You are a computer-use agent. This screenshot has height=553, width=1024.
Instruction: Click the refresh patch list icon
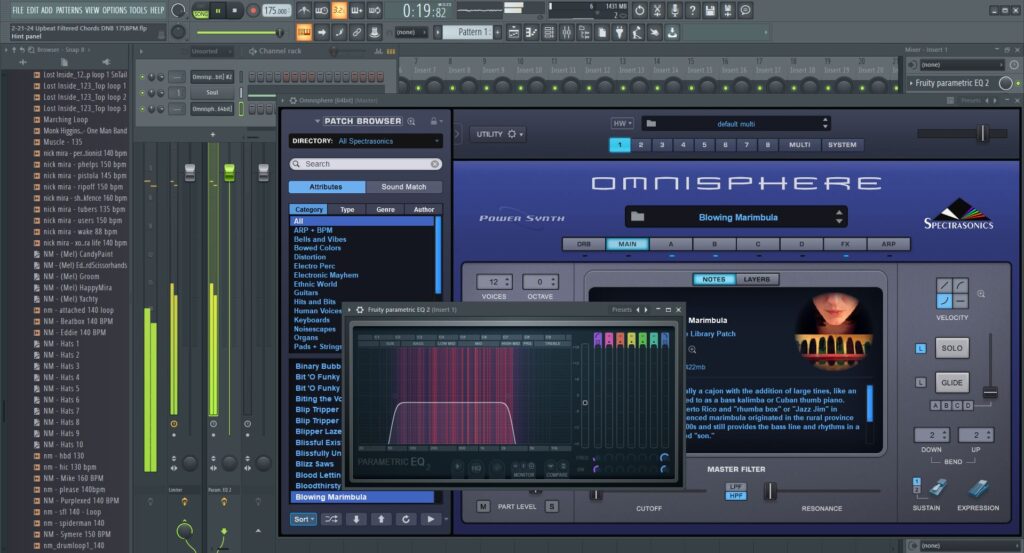click(406, 519)
